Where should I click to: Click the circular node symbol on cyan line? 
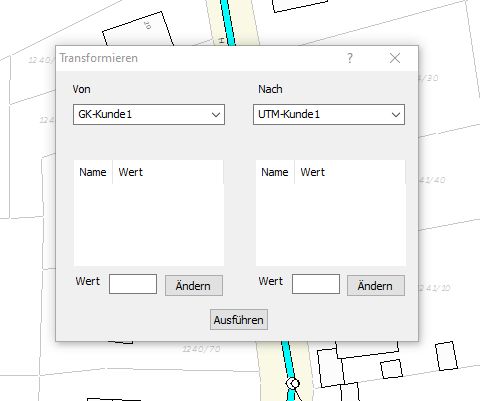(293, 384)
